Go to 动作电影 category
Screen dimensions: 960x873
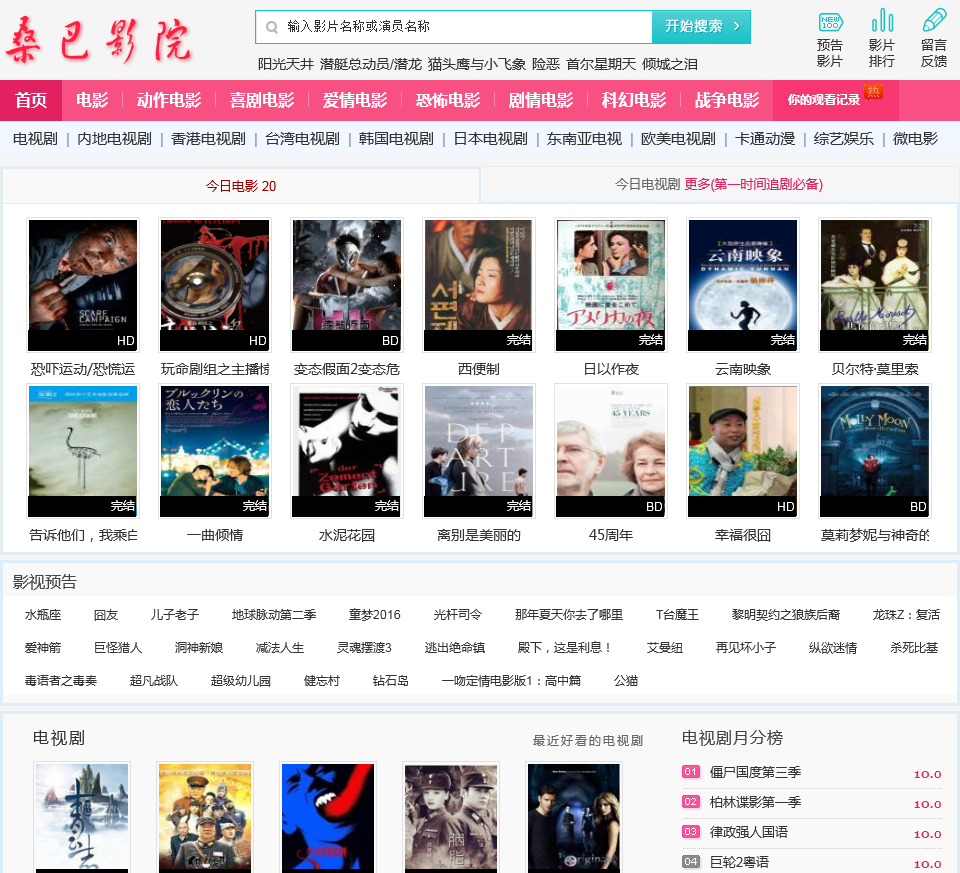[x=169, y=100]
